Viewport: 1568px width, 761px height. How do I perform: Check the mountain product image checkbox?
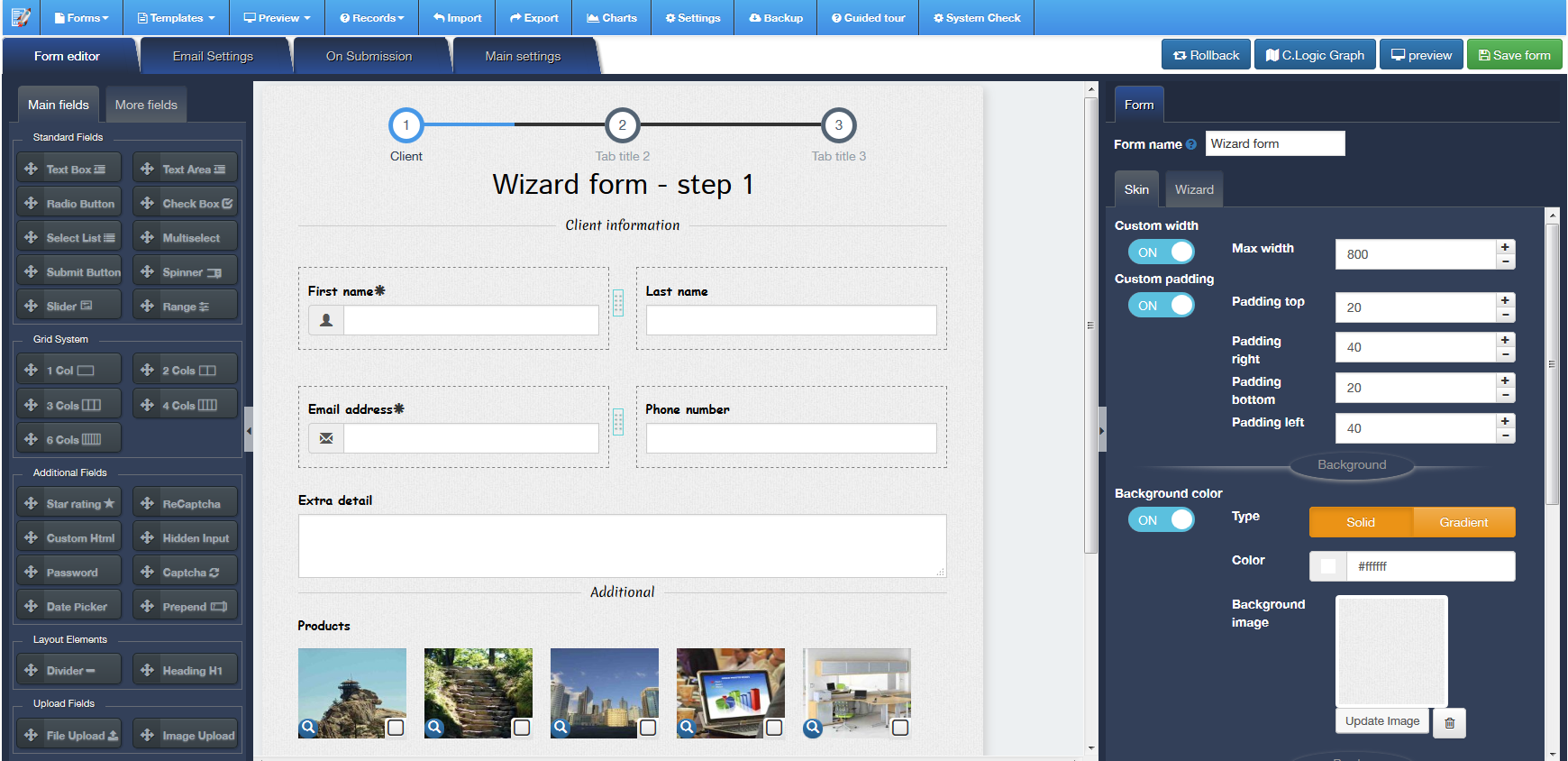[396, 728]
